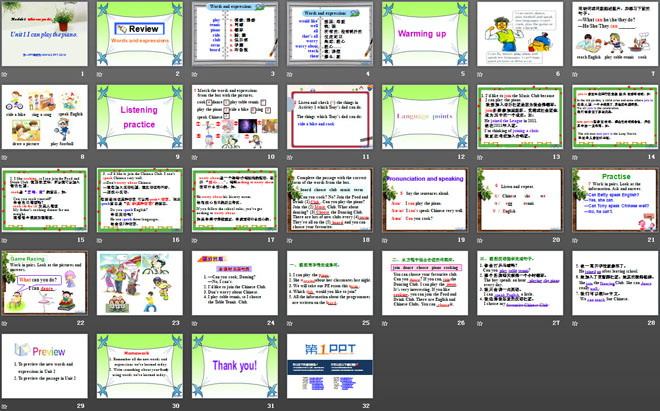Preview transition star icon below slide 18
The image size is (660, 411).
tap(290, 240)
